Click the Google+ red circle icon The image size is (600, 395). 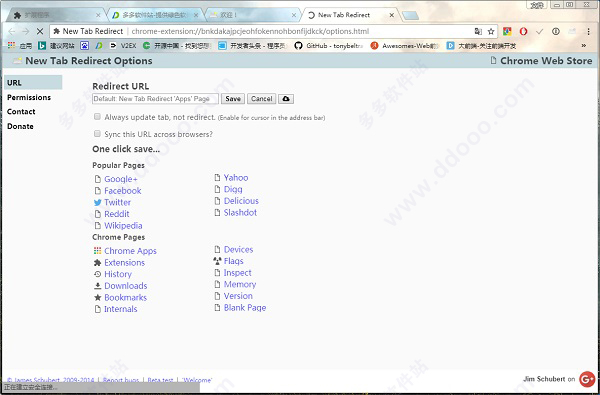pyautogui.click(x=587, y=379)
